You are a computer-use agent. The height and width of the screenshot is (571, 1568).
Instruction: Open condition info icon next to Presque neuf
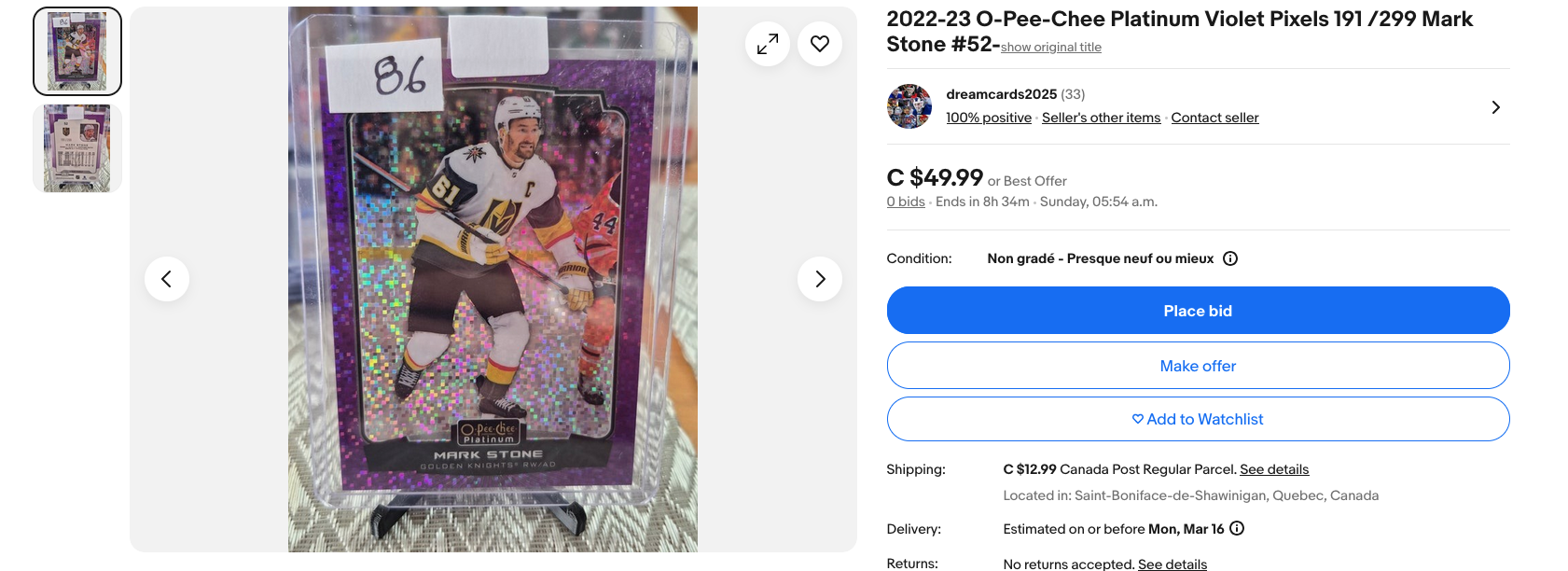point(1230,258)
